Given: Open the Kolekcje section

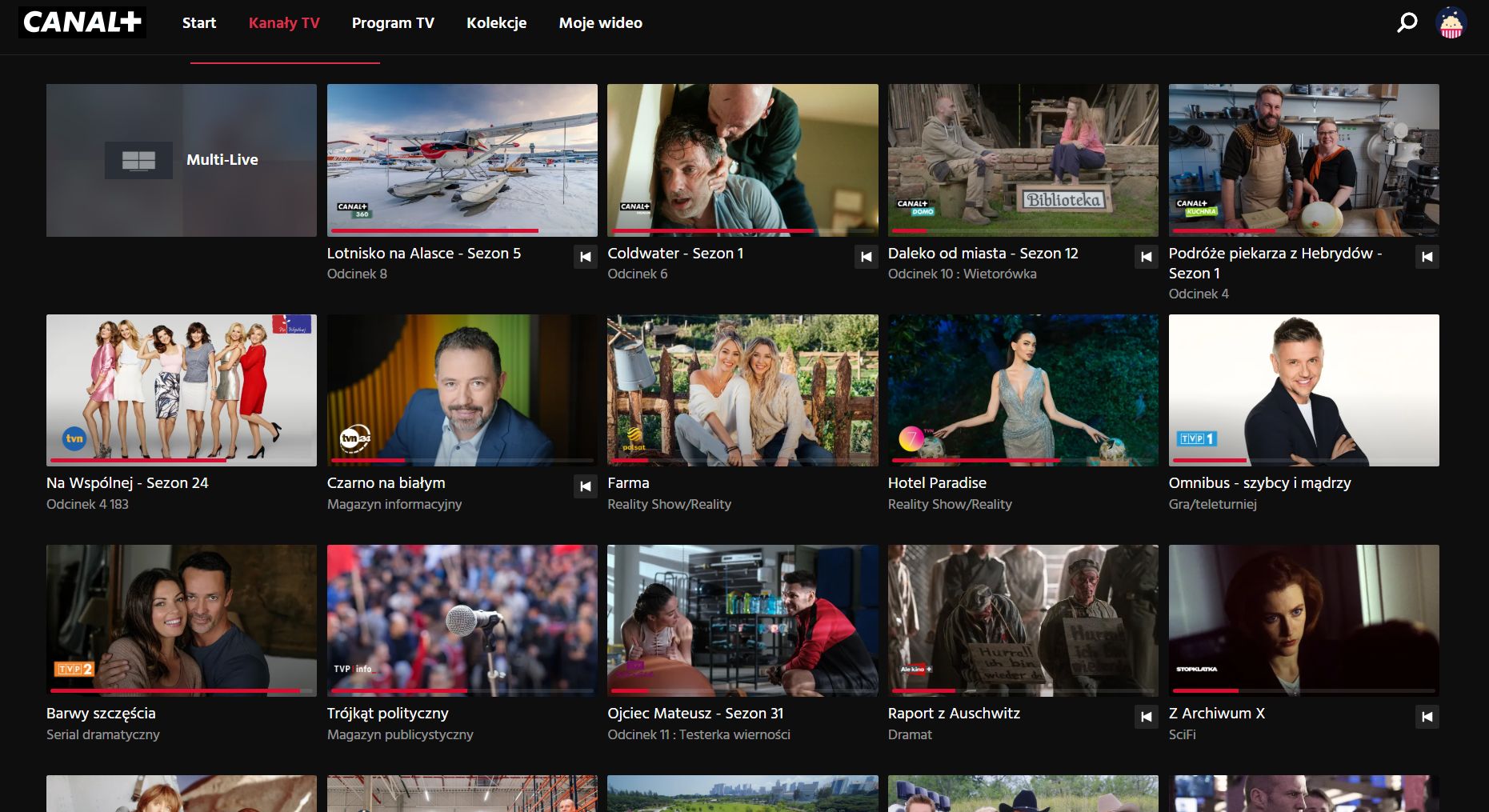Looking at the screenshot, I should click(x=497, y=22).
